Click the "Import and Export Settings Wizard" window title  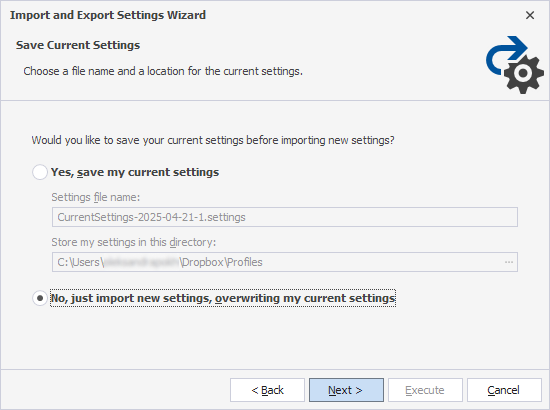[x=108, y=15]
